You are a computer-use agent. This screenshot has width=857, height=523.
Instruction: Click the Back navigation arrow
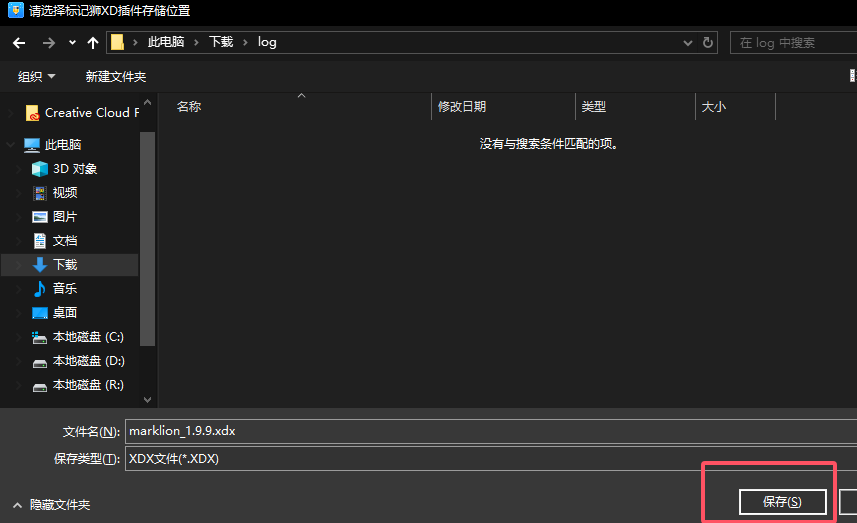pos(19,43)
